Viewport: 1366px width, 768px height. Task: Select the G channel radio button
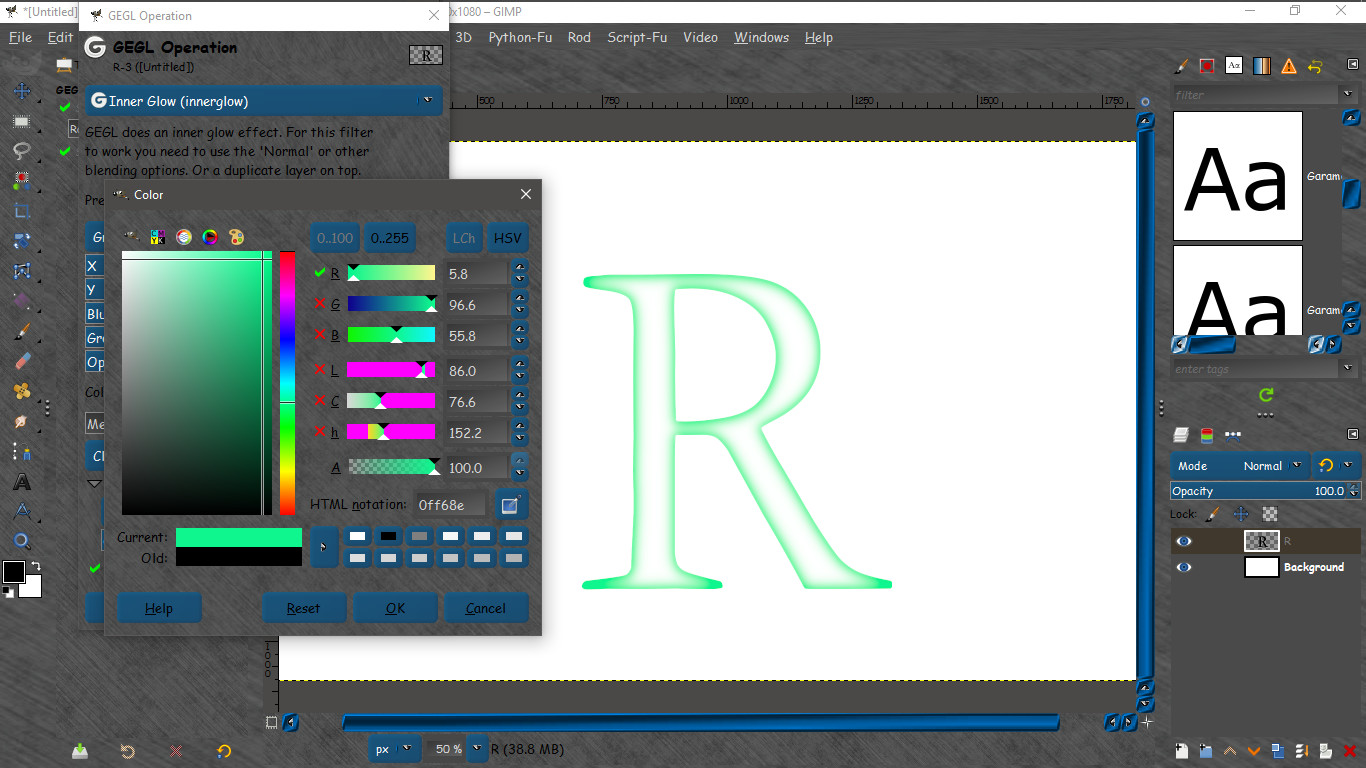(x=320, y=304)
